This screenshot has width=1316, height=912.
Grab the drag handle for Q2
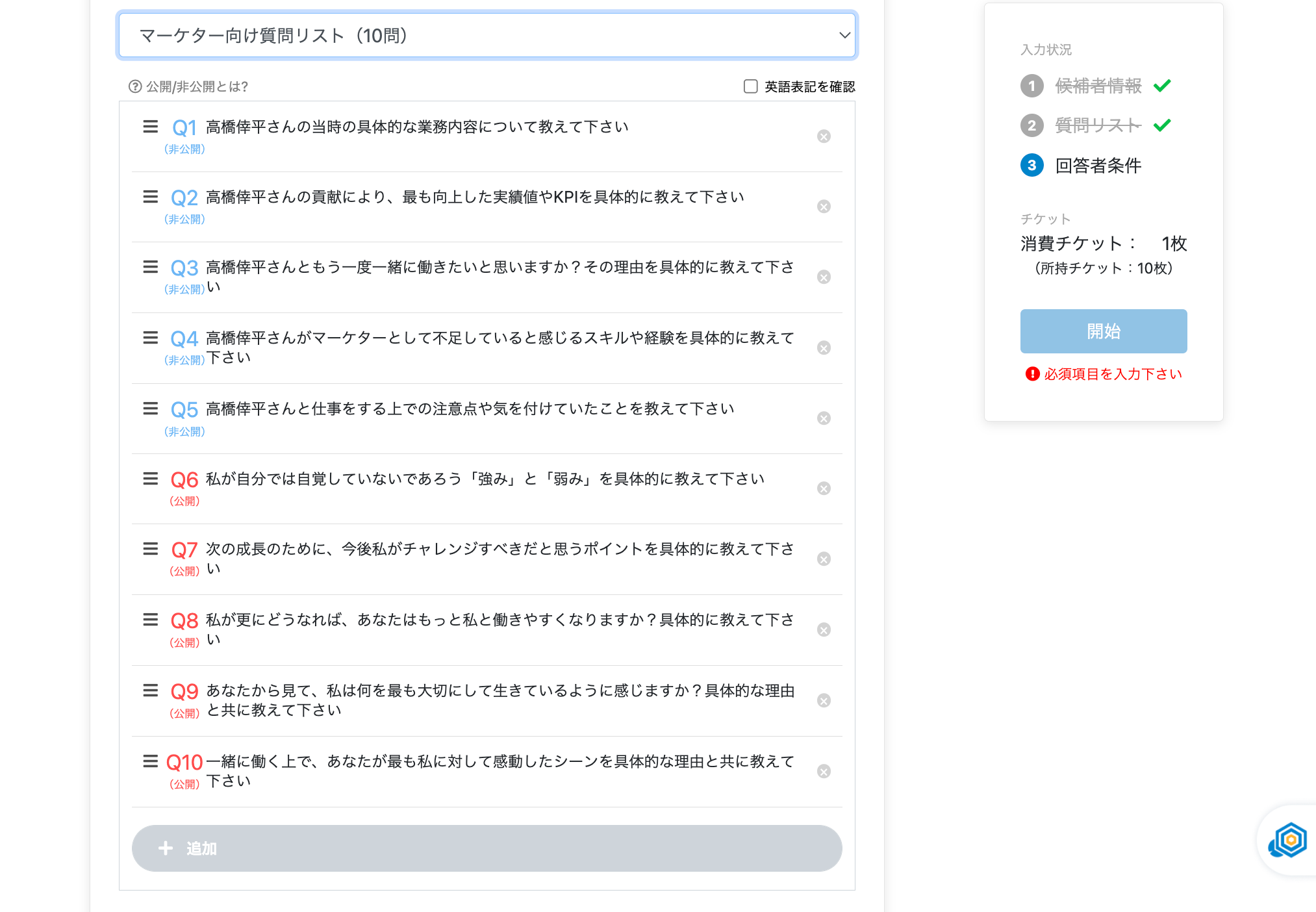150,197
